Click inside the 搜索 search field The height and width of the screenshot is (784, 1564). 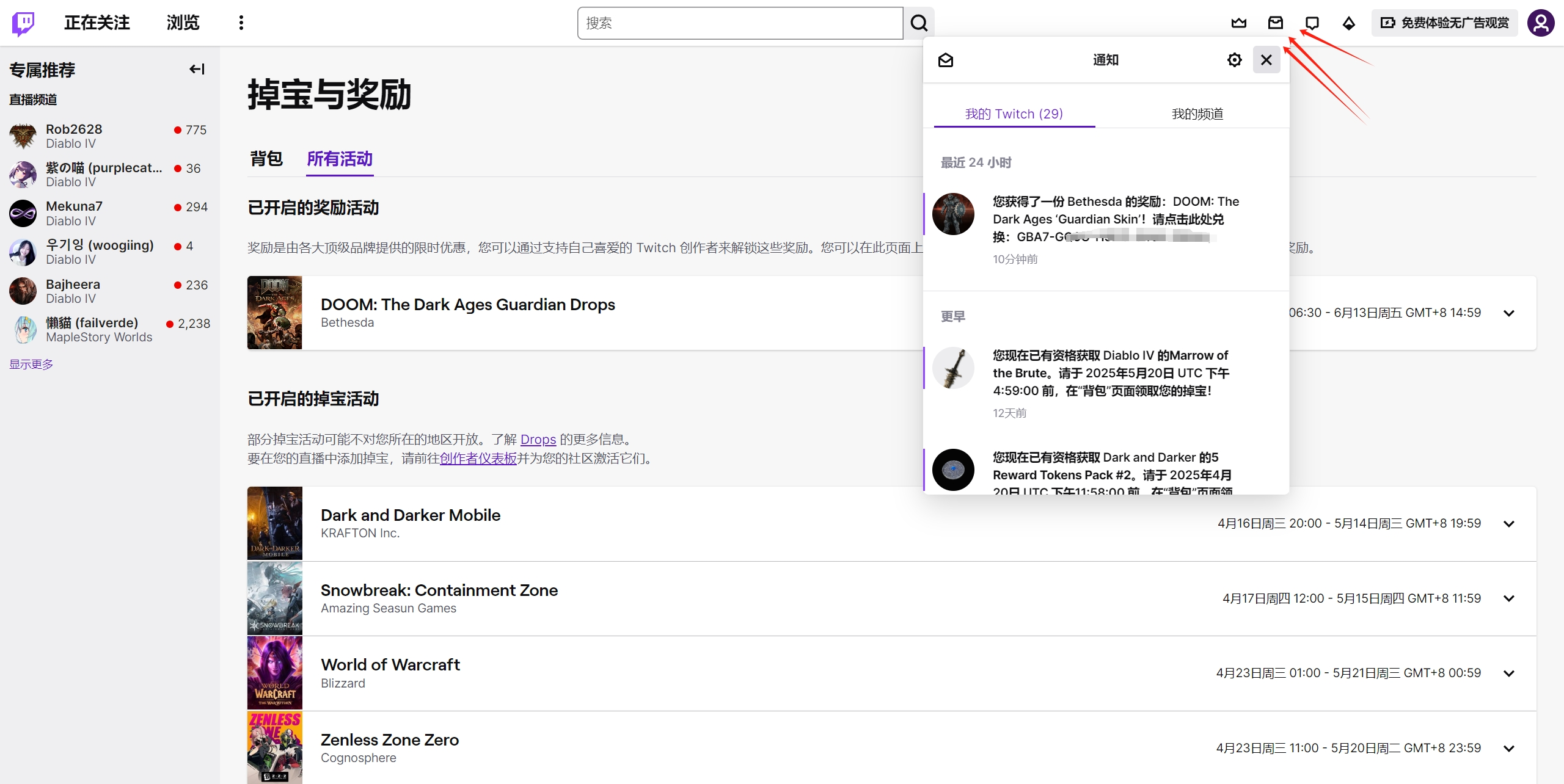(739, 23)
